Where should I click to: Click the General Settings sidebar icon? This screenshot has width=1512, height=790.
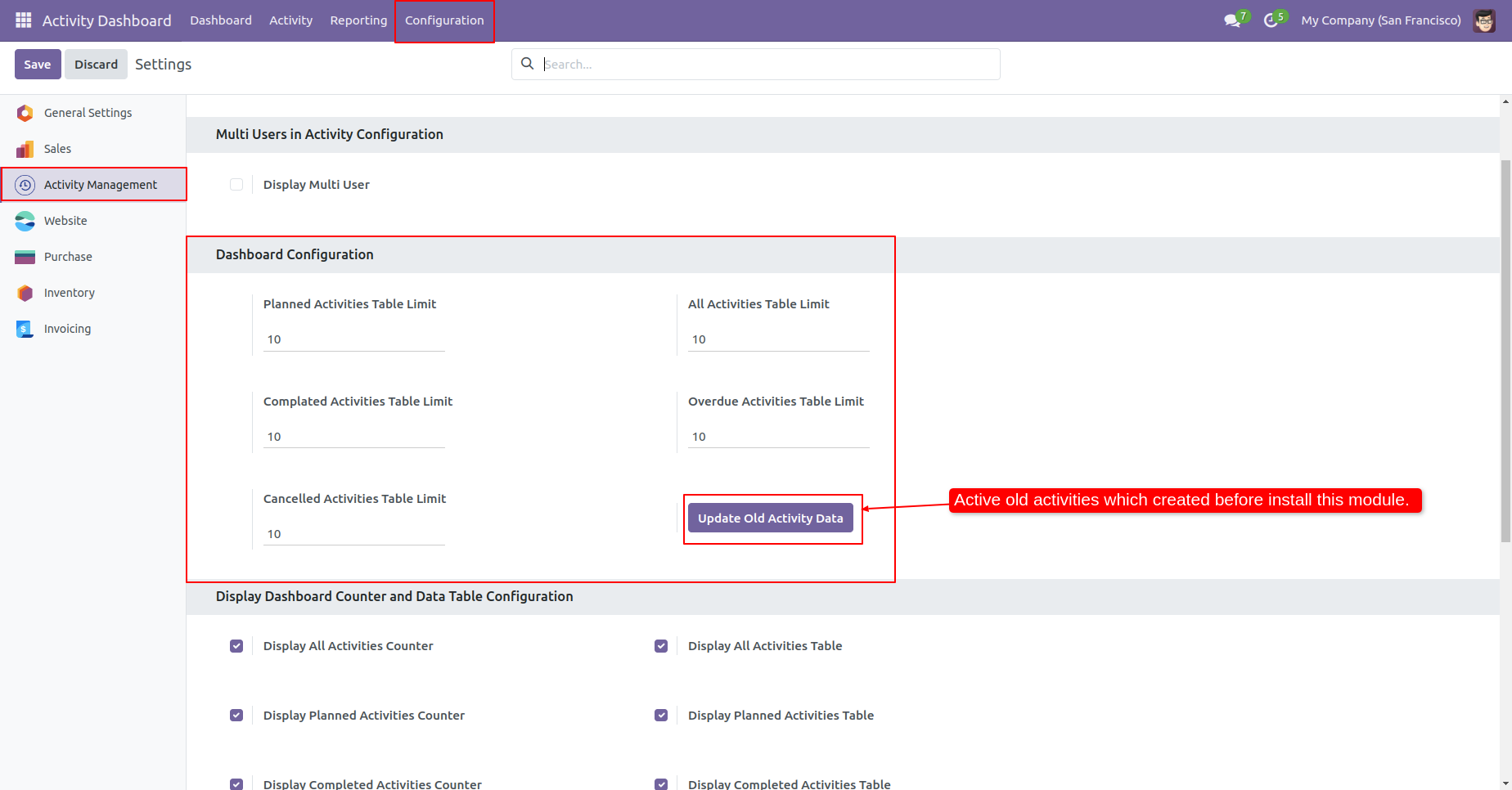[x=25, y=113]
